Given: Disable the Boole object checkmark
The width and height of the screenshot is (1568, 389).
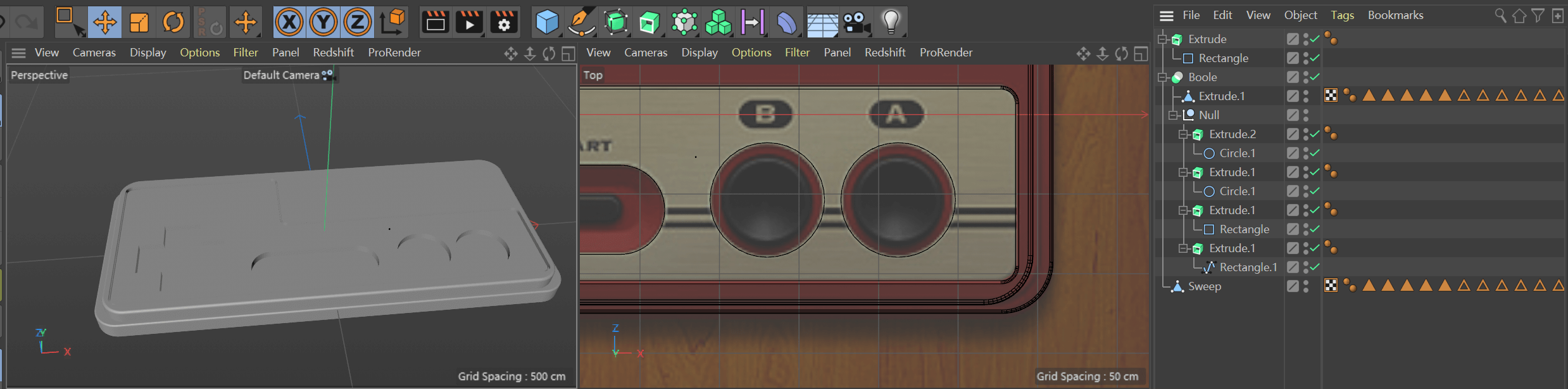Looking at the screenshot, I should 1315,77.
